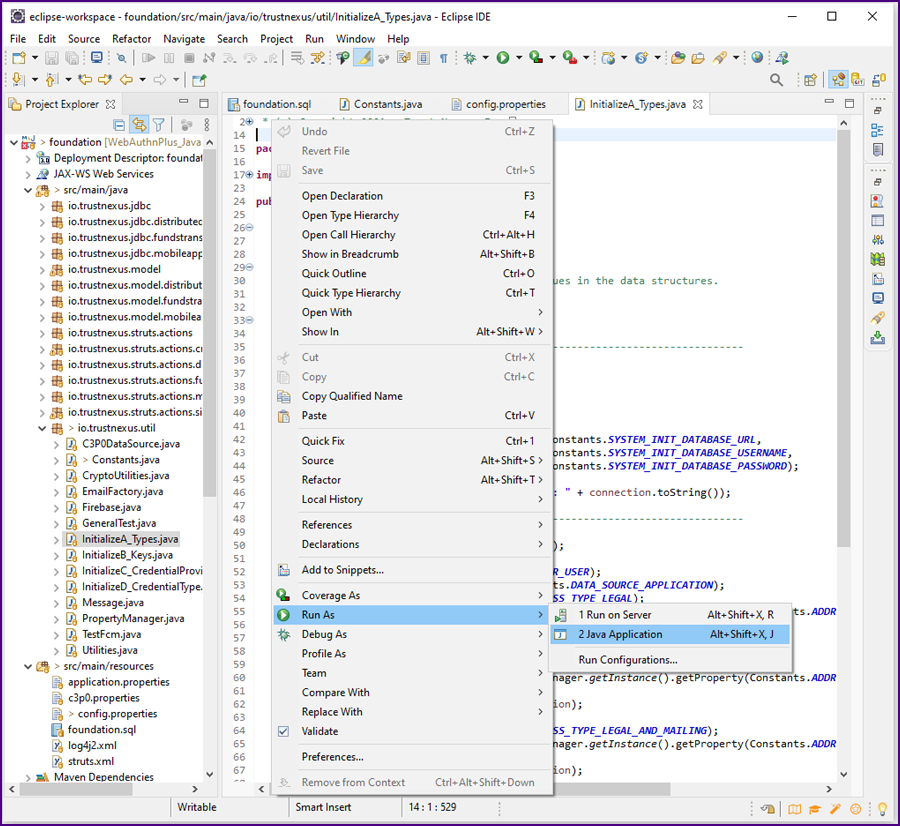The height and width of the screenshot is (826, 900).
Task: Click Run Configurations... in the submenu
Action: [670, 660]
